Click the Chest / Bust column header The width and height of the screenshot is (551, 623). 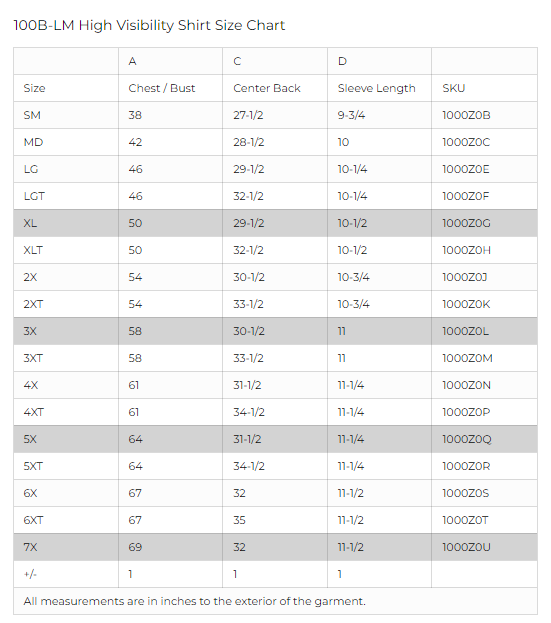161,88
